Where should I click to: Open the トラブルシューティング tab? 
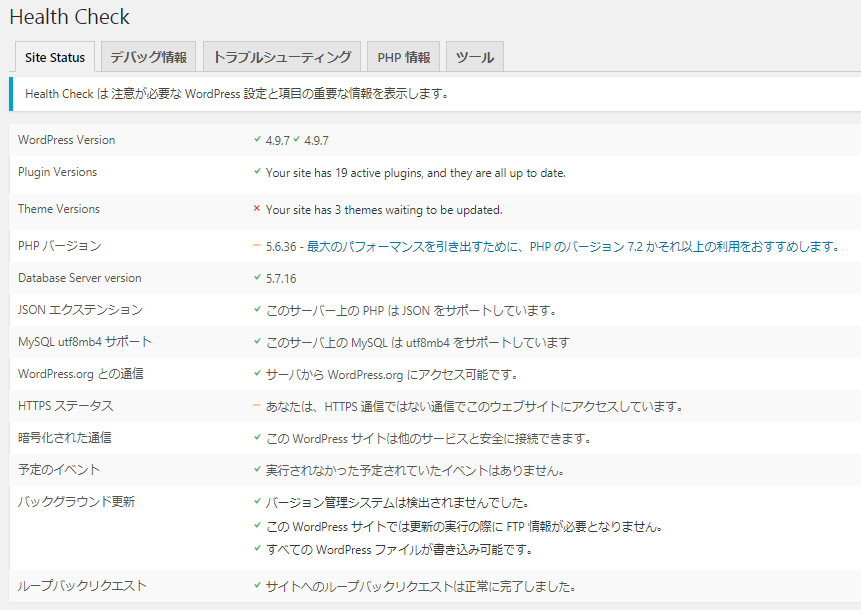pos(282,57)
